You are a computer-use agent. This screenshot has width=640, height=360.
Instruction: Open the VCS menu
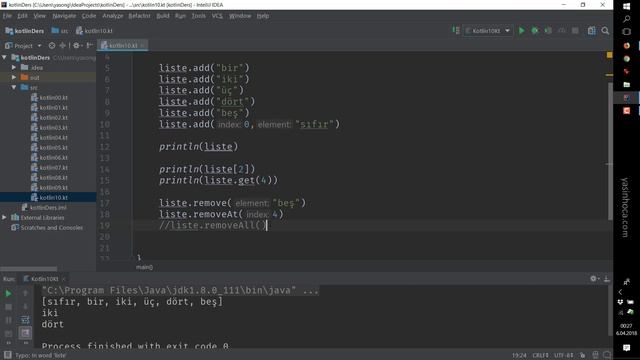pyautogui.click(x=217, y=16)
